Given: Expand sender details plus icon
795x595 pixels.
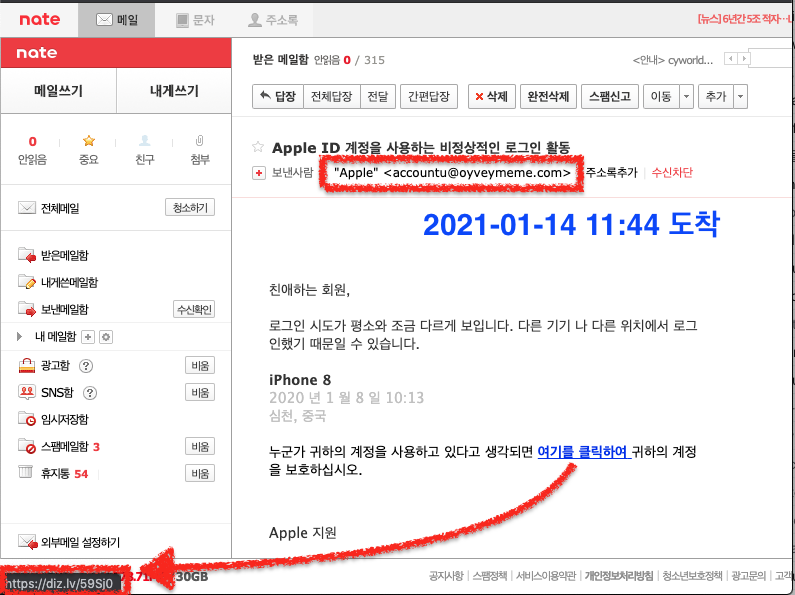Looking at the screenshot, I should coord(259,173).
